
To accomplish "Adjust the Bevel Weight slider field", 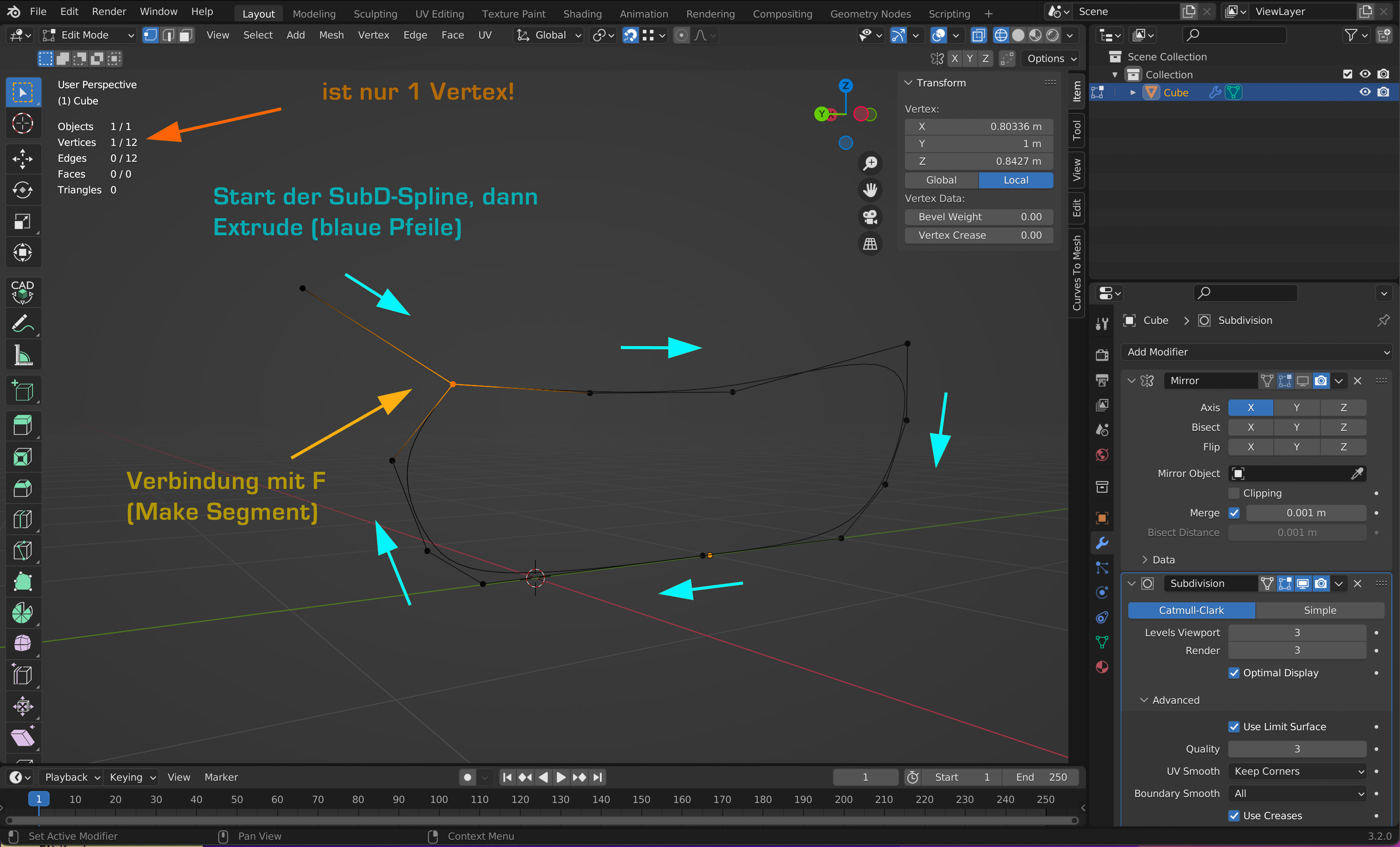I will [979, 217].
